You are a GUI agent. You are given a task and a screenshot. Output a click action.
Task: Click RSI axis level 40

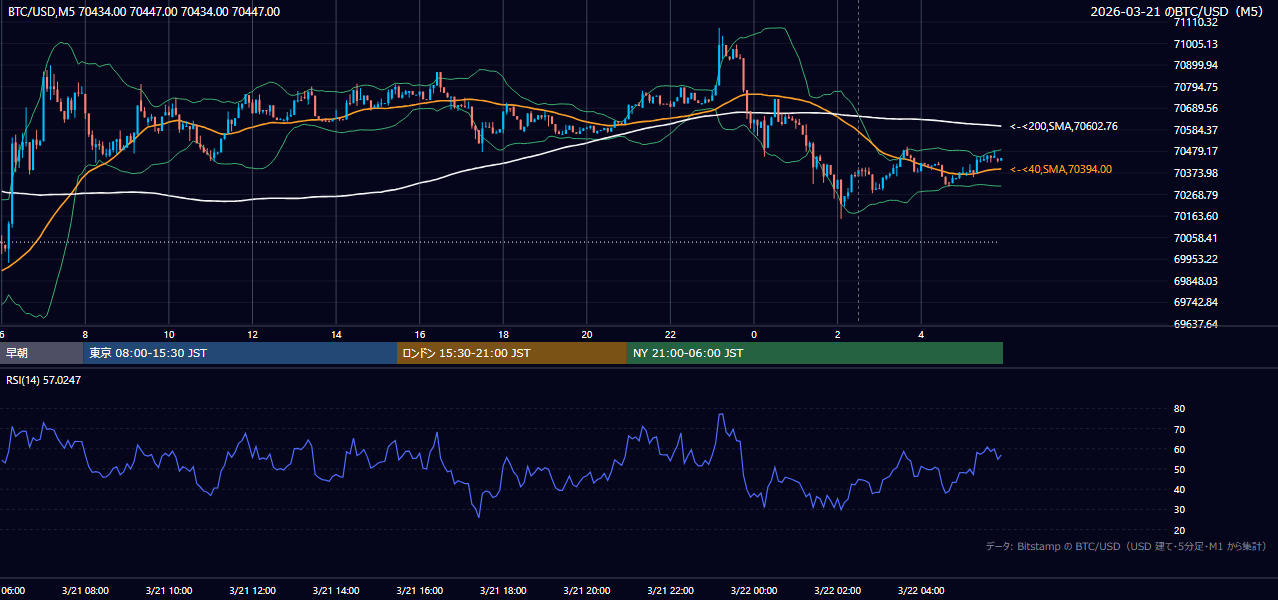click(x=1179, y=489)
